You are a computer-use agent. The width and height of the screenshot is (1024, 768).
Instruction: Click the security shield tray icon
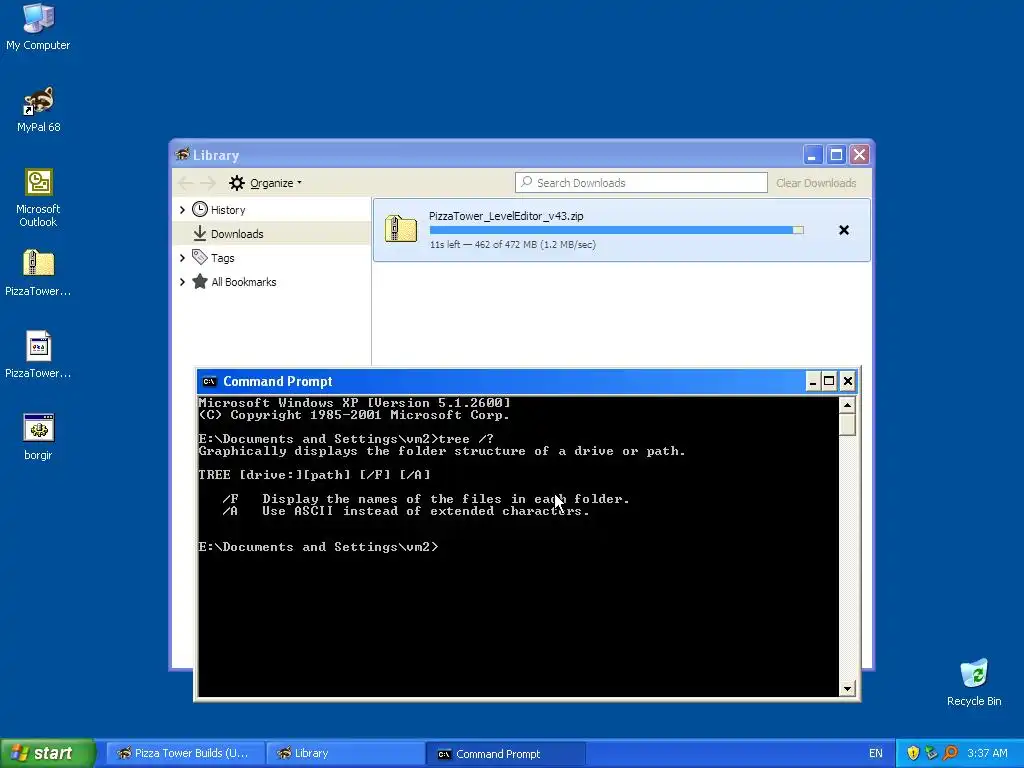913,753
